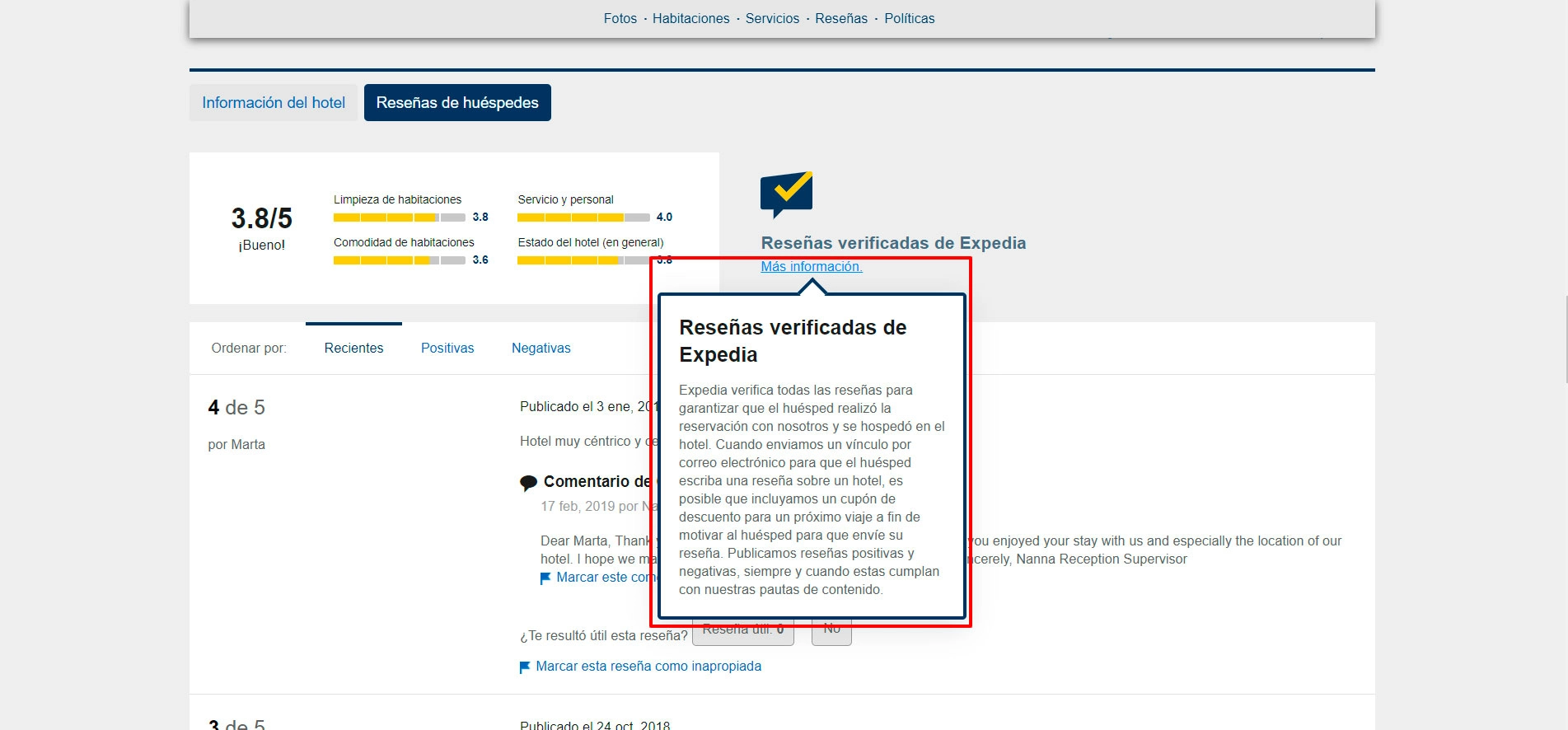Sort reviews by Recientes
This screenshot has height=730, width=1568.
click(353, 348)
